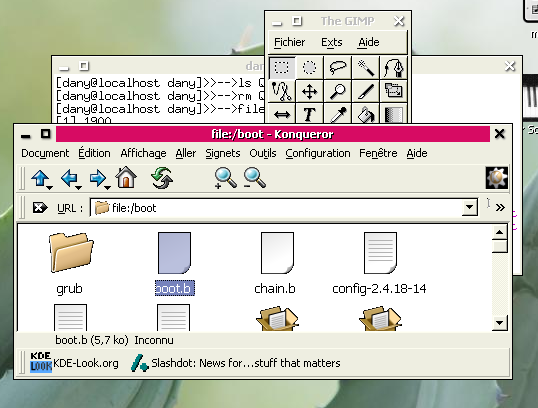Open GIMP's Fichier menu
The height and width of the screenshot is (408, 538).
[290, 42]
